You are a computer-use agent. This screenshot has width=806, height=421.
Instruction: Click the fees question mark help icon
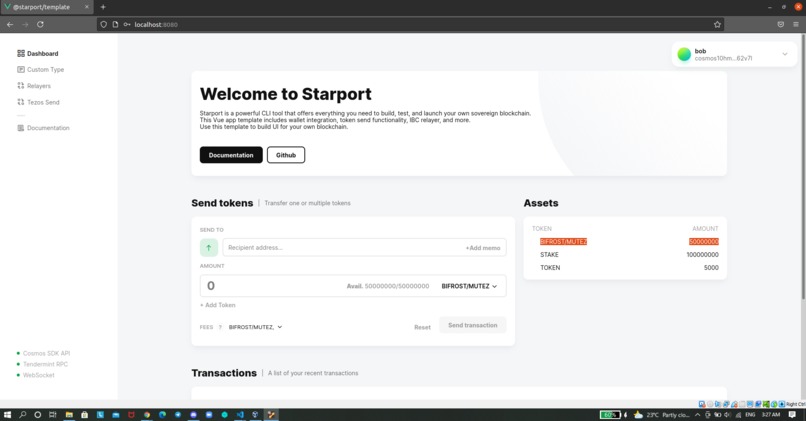220,327
